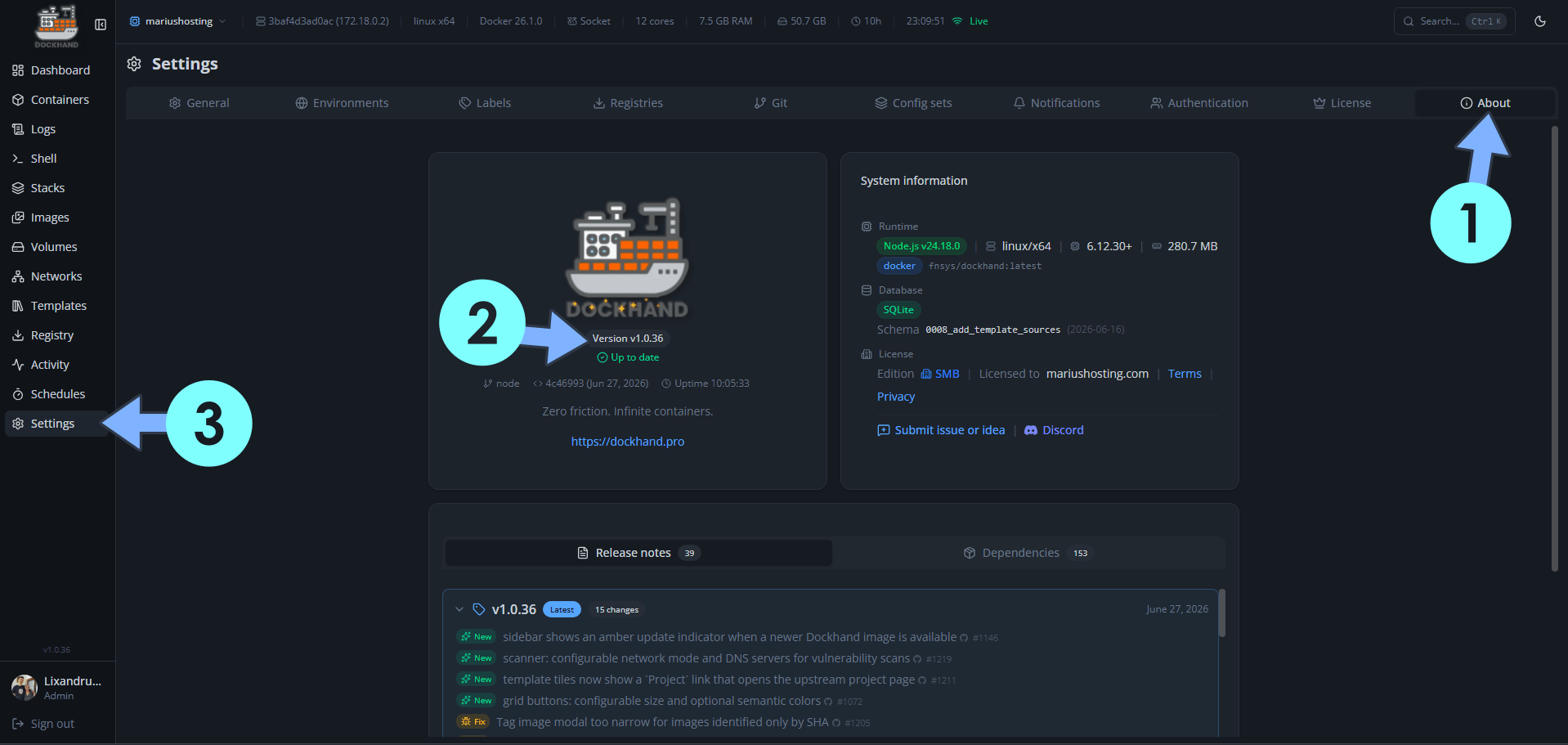The height and width of the screenshot is (745, 1568).
Task: Click the main page vertical scrollbar
Action: pos(1555,348)
